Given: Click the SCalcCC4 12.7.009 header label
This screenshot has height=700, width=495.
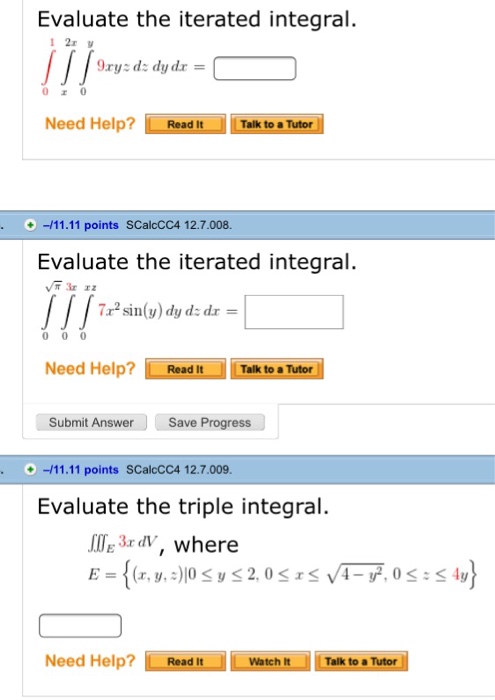Looking at the screenshot, I should pyautogui.click(x=179, y=470).
